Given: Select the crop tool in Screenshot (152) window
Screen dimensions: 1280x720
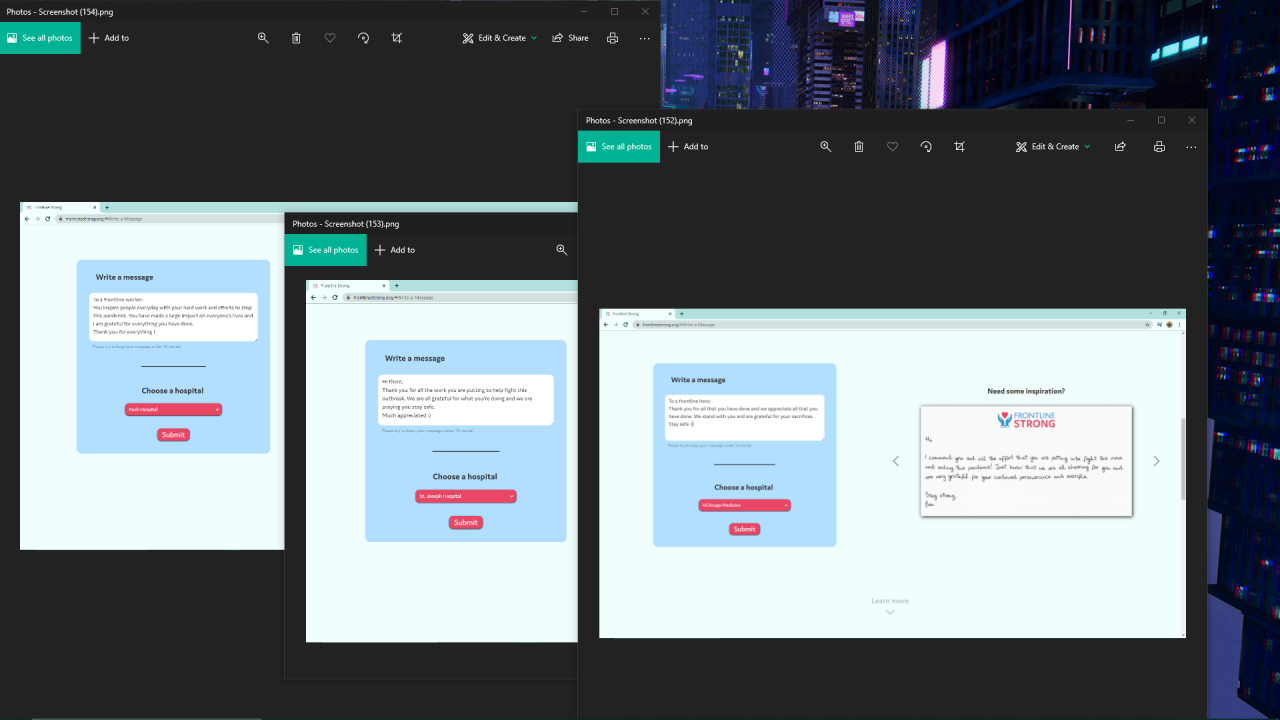Looking at the screenshot, I should [959, 147].
